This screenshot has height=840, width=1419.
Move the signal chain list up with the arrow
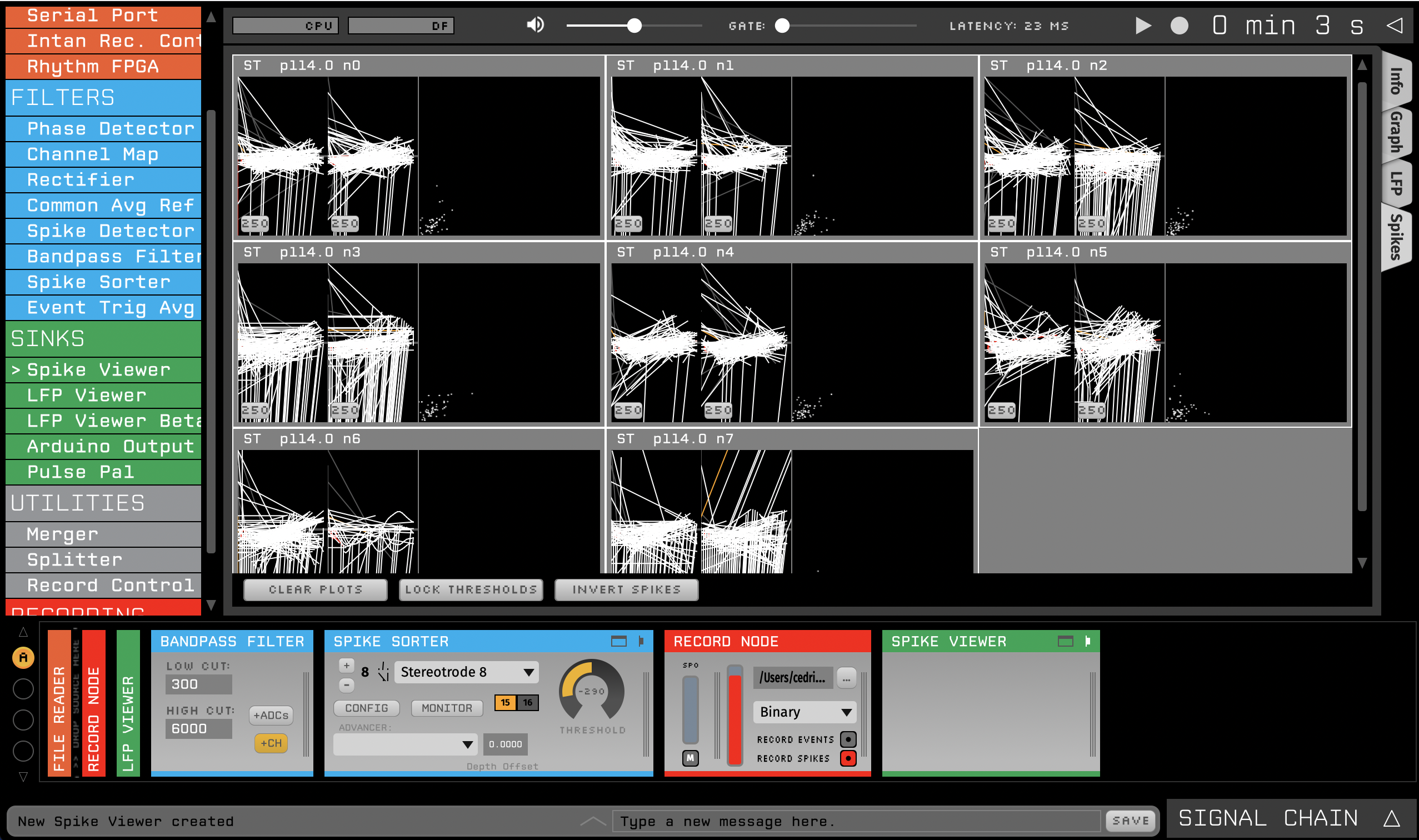(23, 632)
